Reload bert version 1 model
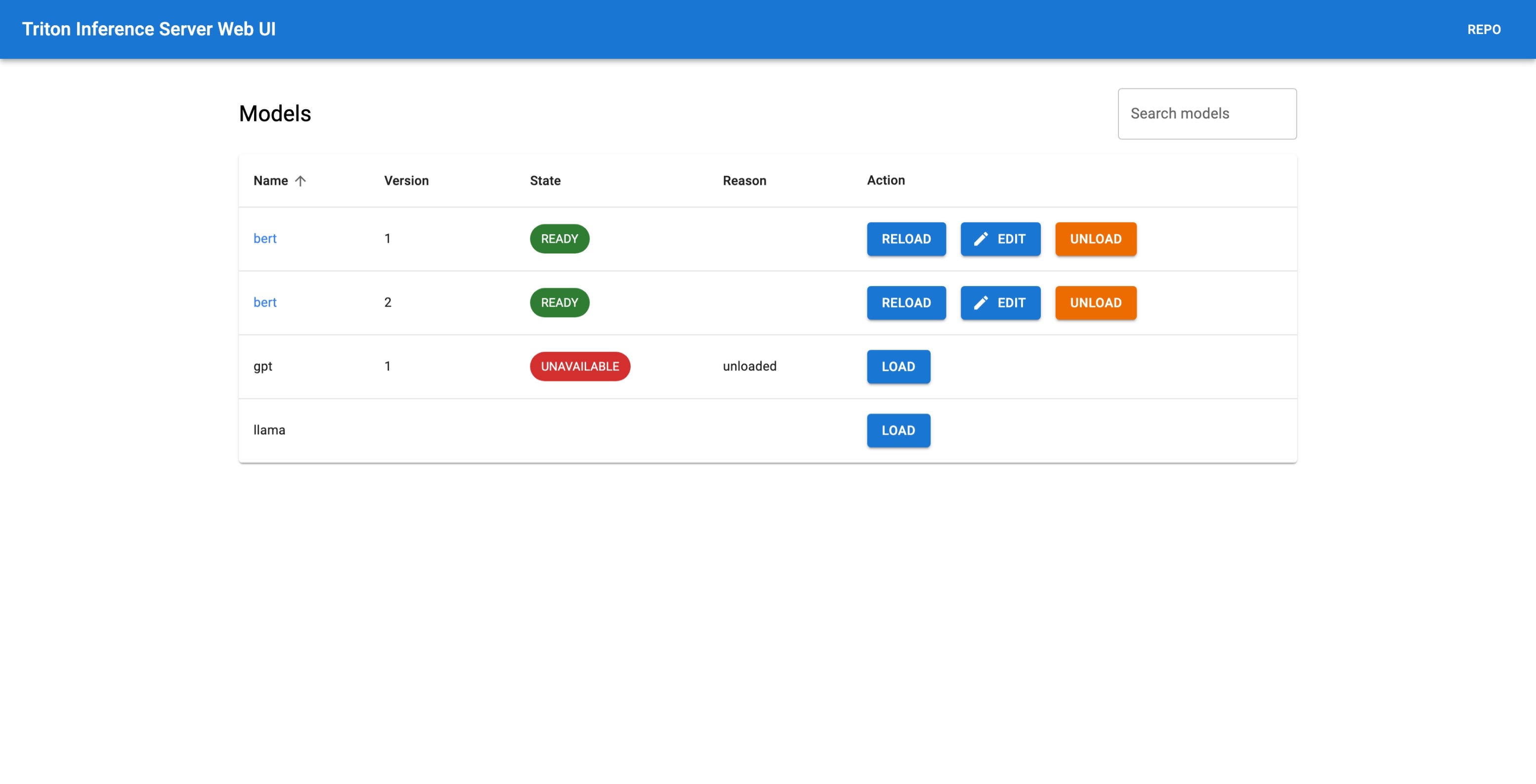The height and width of the screenshot is (784, 1536). point(906,239)
